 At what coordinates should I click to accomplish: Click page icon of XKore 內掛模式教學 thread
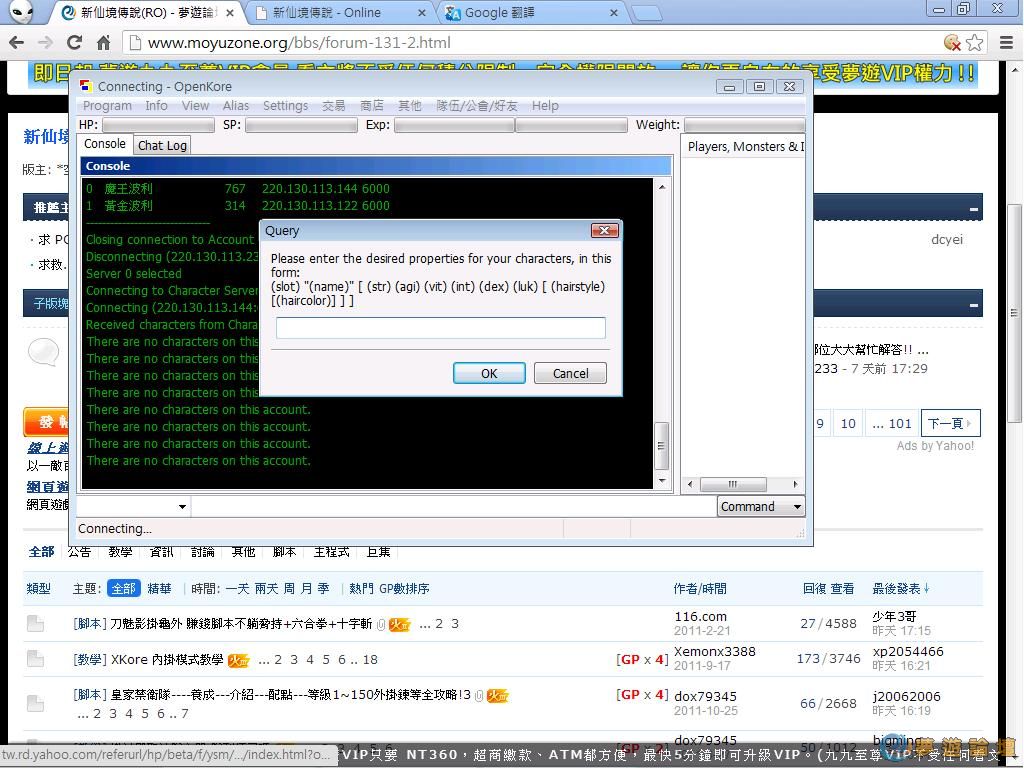[x=35, y=659]
